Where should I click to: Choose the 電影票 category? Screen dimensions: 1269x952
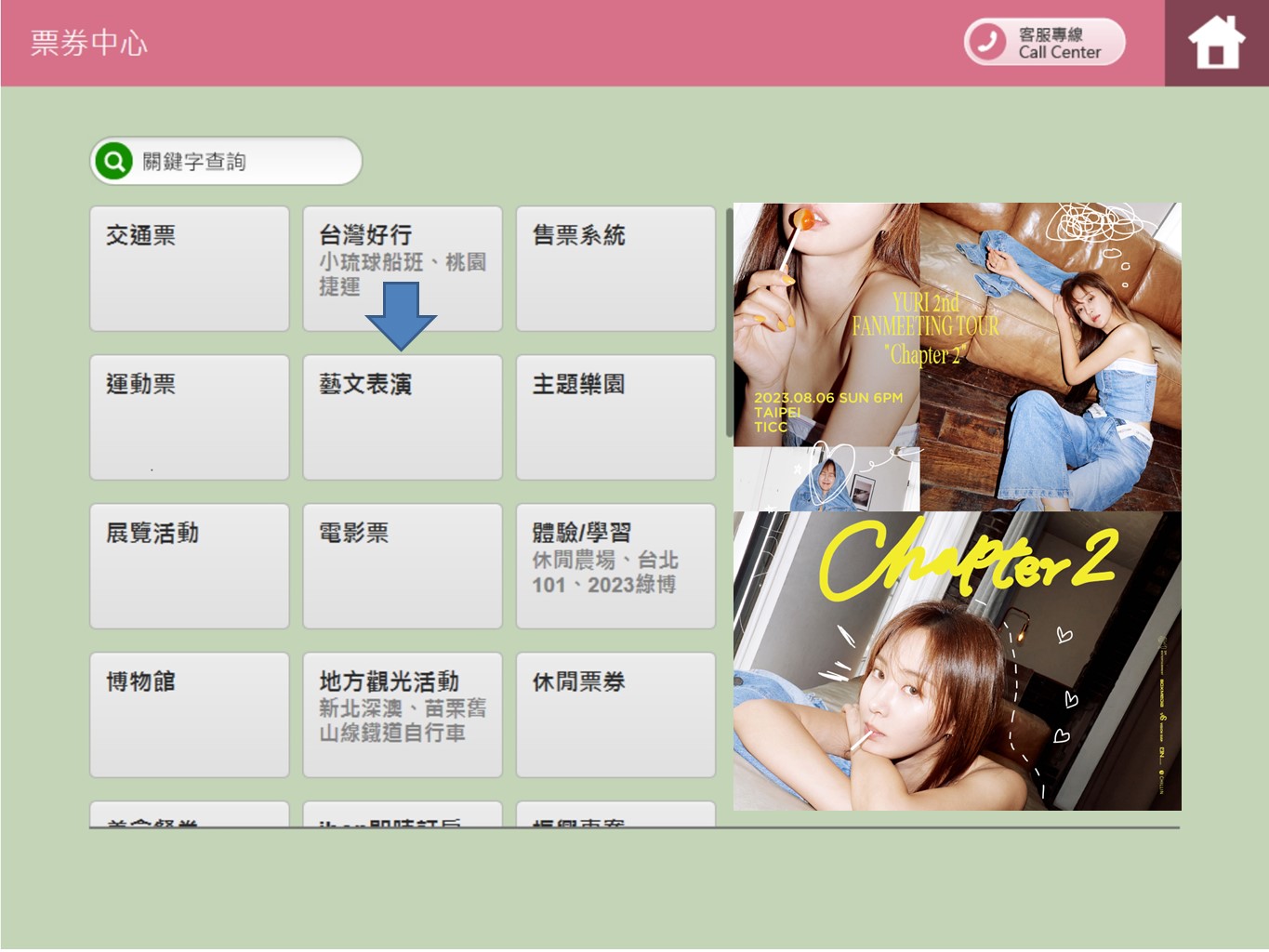(x=403, y=566)
